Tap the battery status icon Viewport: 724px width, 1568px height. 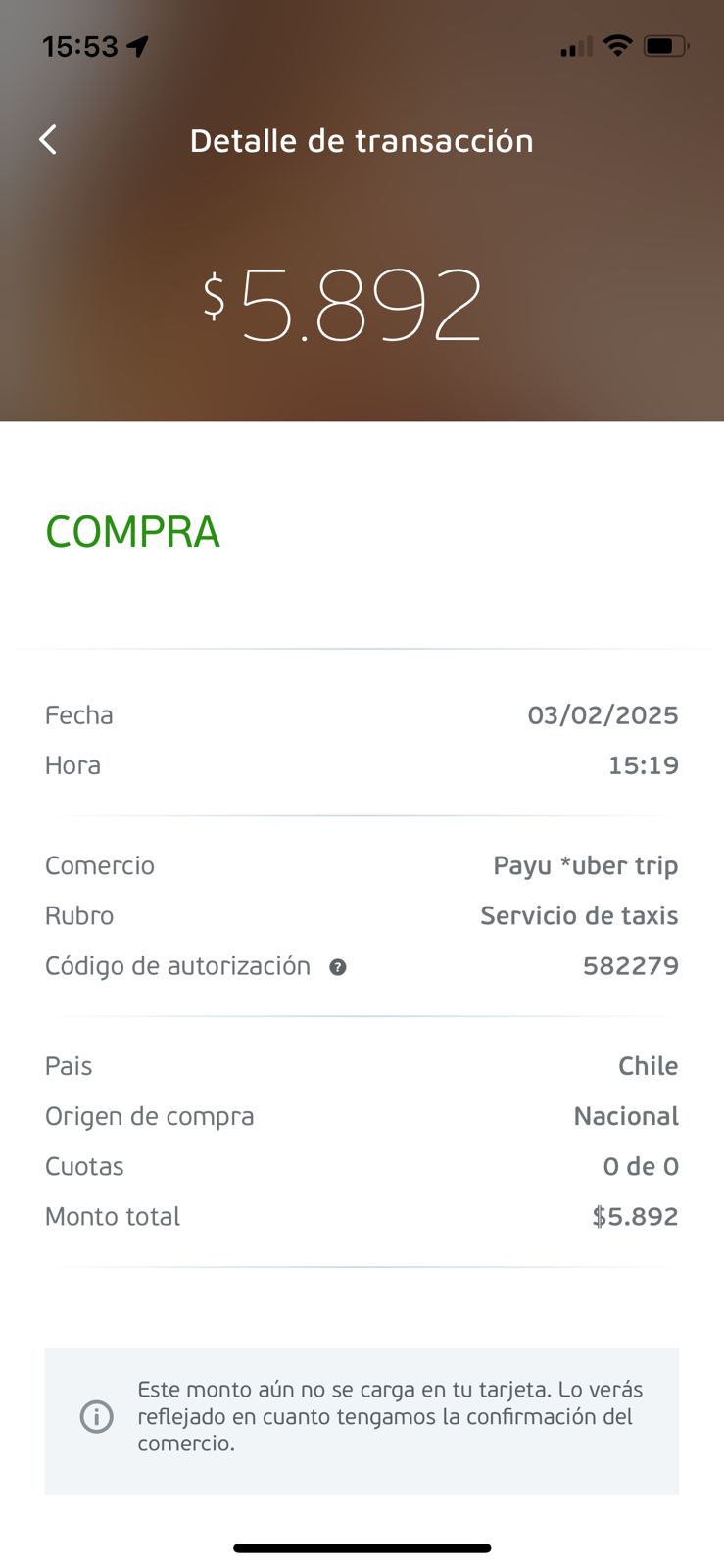pyautogui.click(x=666, y=45)
